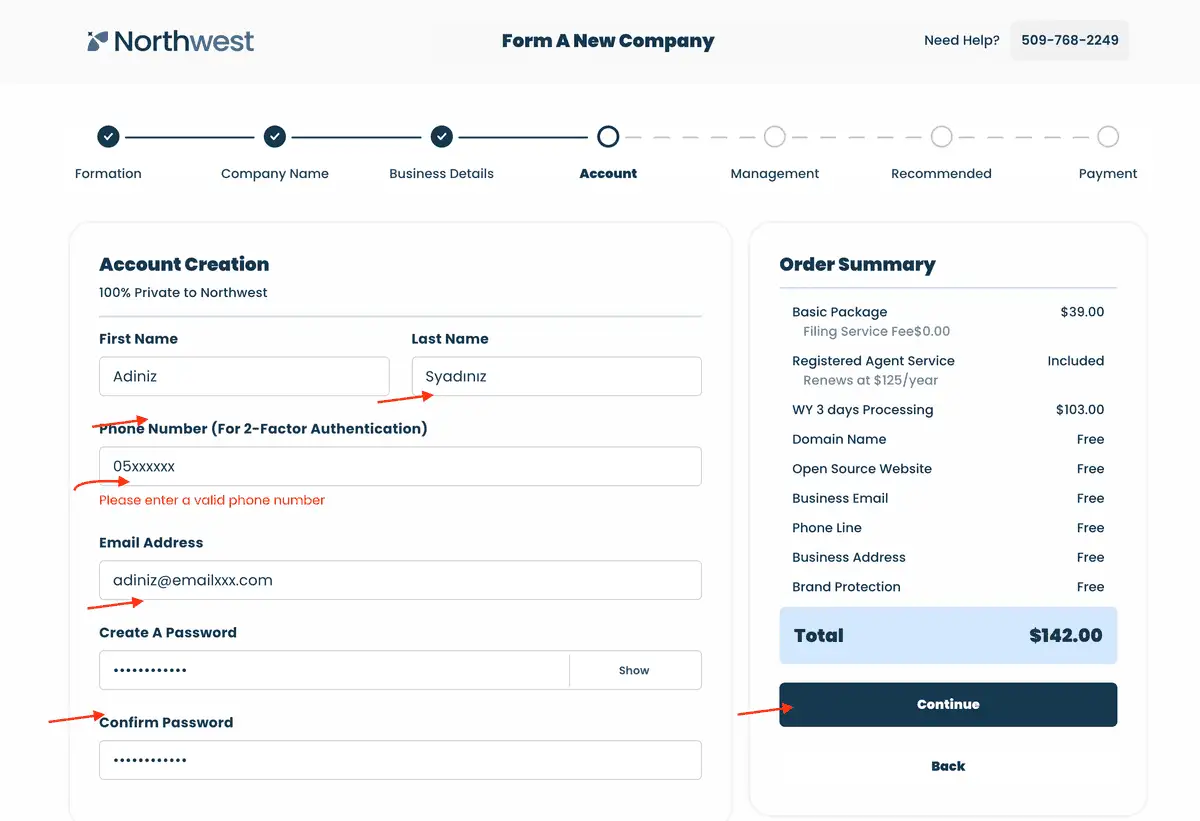Click the First Name input field

[244, 377]
